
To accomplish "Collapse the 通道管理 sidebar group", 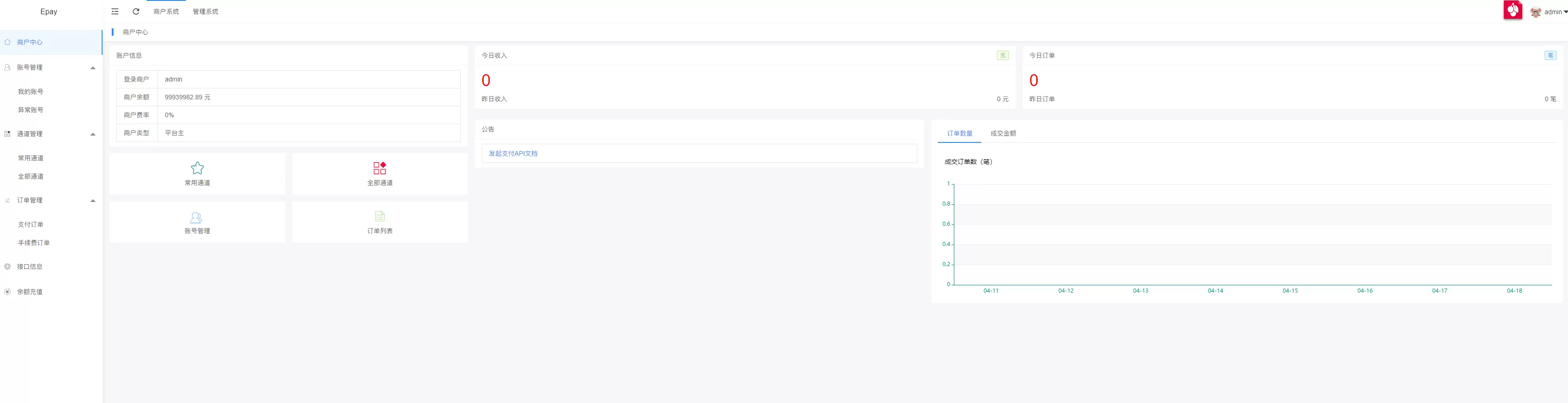I will pos(93,134).
